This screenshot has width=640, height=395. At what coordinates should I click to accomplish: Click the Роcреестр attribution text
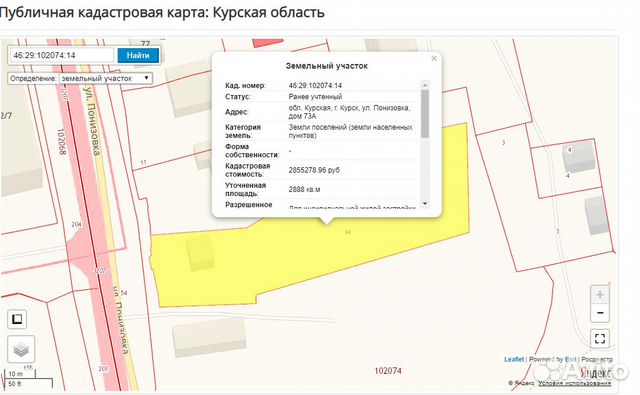[597, 359]
